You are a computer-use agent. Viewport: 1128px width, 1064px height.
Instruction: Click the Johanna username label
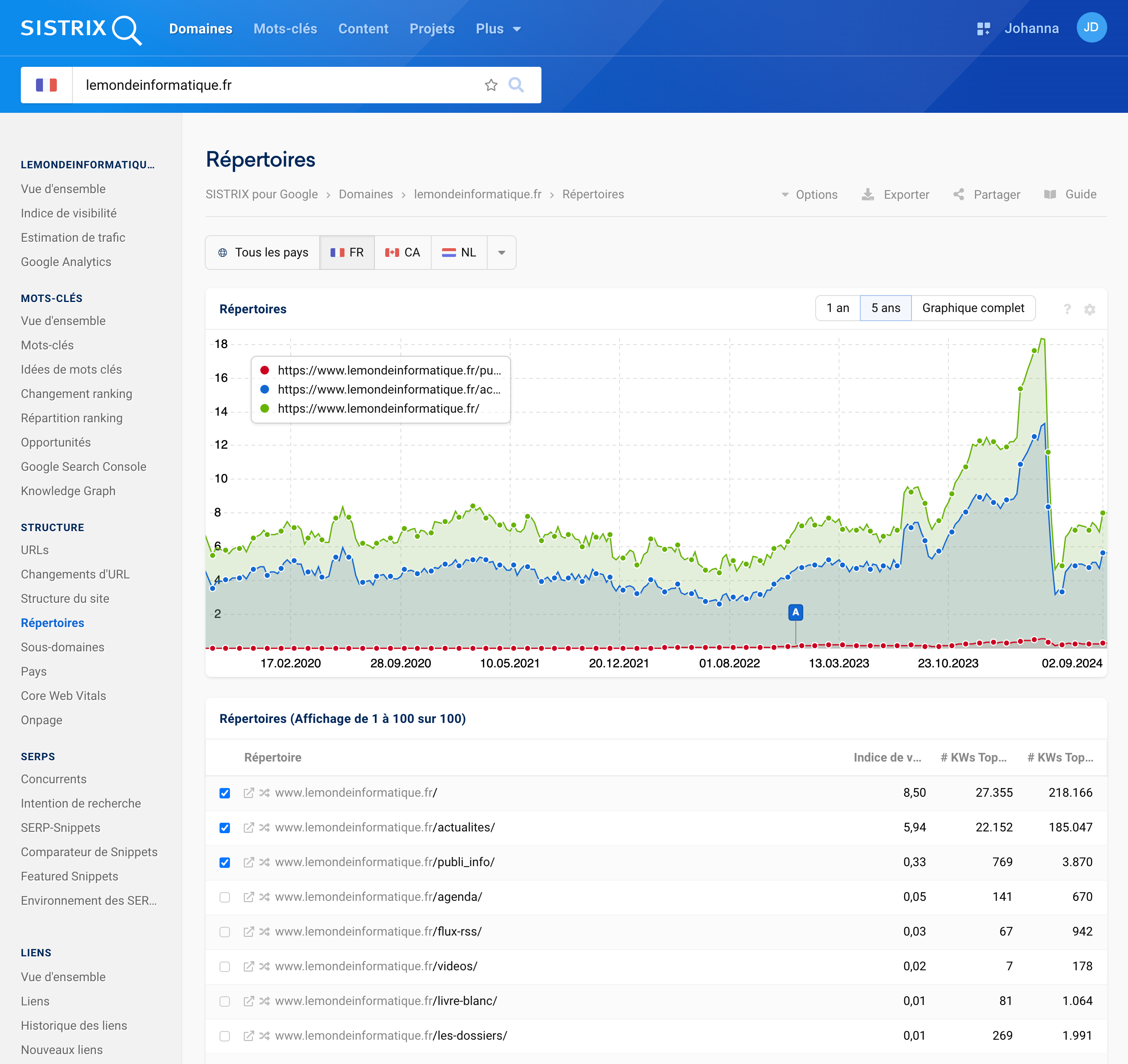pos(1031,28)
